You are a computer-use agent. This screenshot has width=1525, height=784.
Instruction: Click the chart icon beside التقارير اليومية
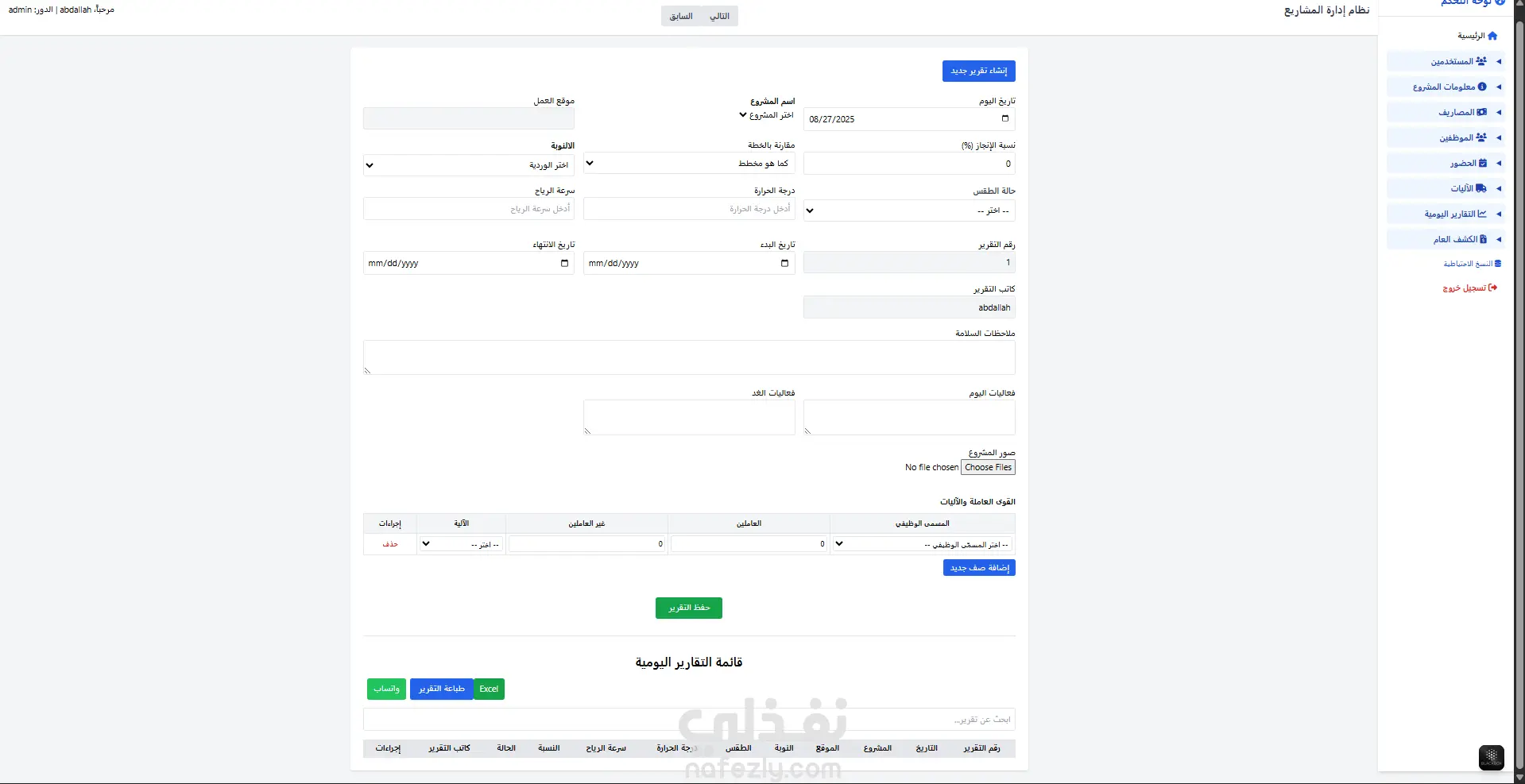tap(1482, 214)
